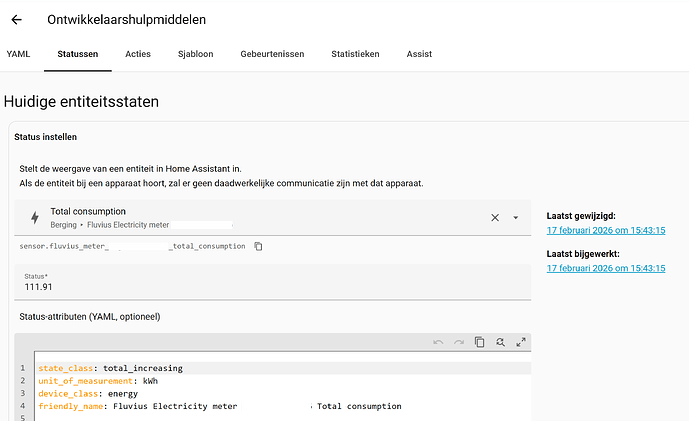Click the unit_of_measurement line

coord(98,381)
